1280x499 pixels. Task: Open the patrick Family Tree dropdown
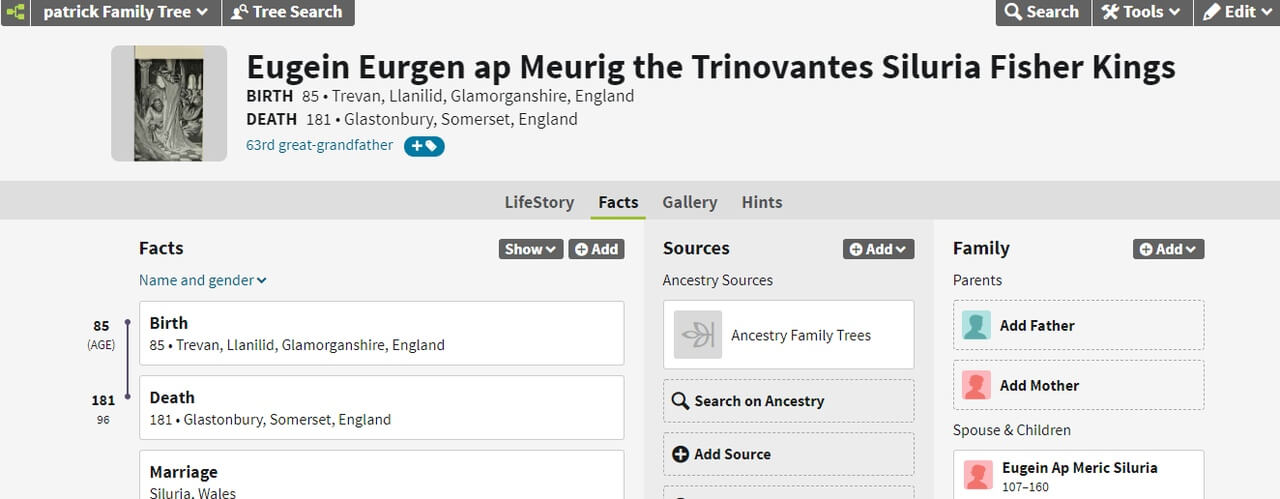[x=125, y=12]
